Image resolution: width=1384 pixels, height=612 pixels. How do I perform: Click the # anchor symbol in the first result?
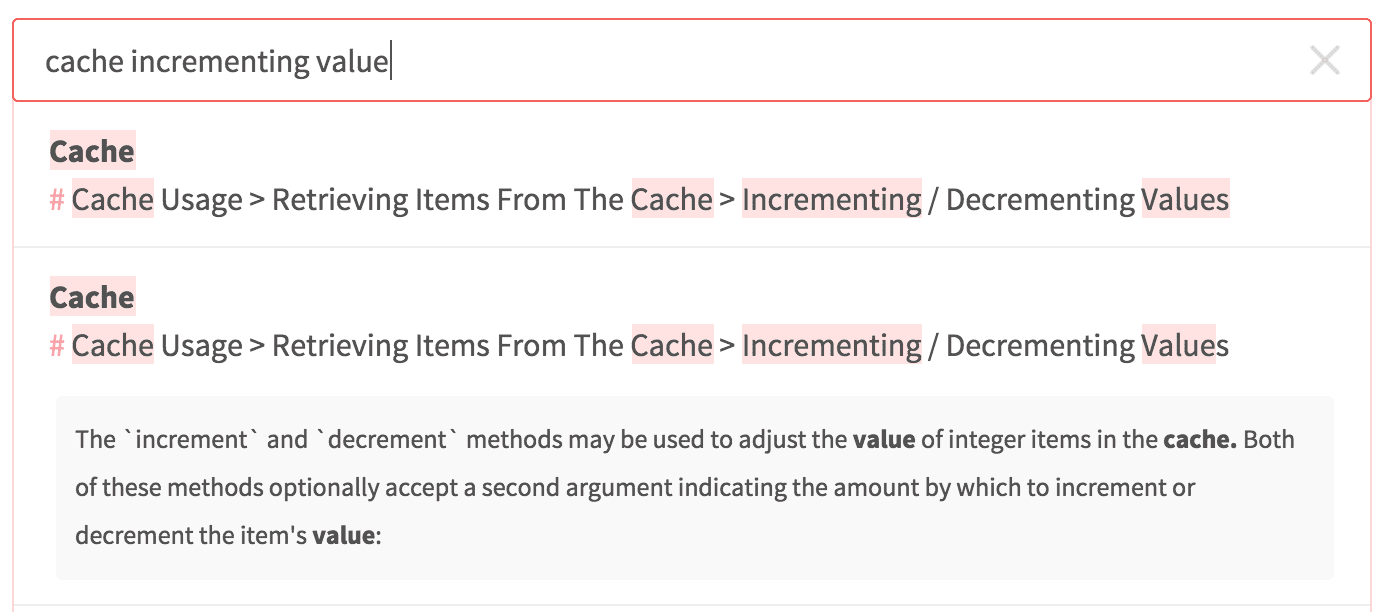tap(57, 200)
